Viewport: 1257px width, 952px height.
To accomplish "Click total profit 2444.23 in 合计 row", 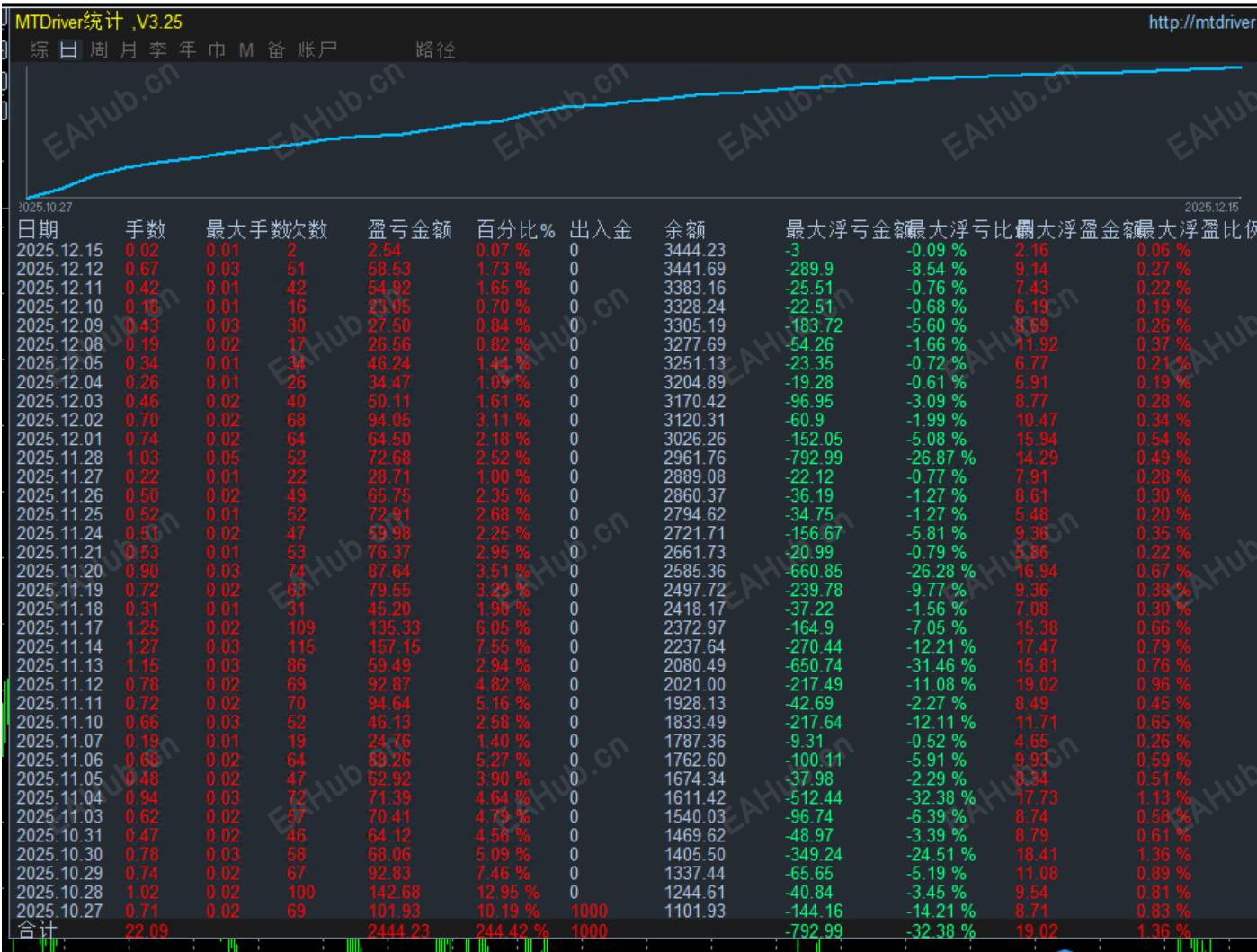I will (399, 931).
